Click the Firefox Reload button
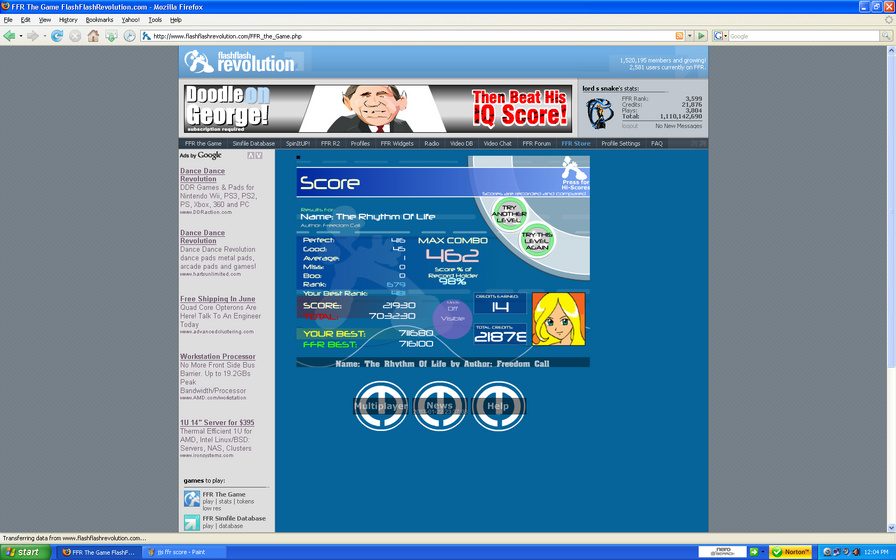This screenshot has width=896, height=560. pyautogui.click(x=57, y=36)
